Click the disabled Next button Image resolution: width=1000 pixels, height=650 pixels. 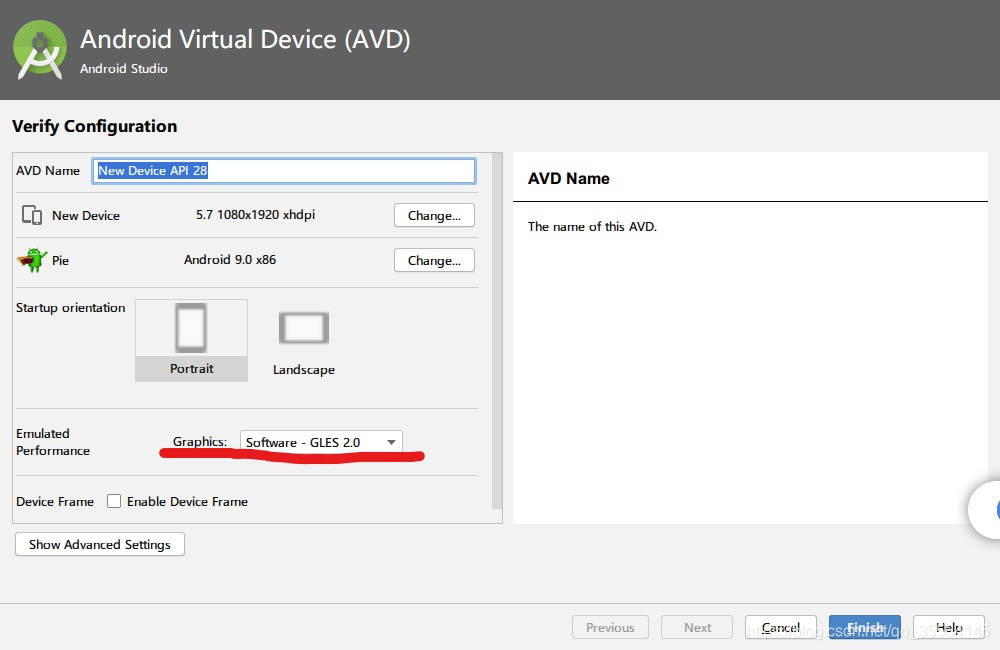coord(698,627)
